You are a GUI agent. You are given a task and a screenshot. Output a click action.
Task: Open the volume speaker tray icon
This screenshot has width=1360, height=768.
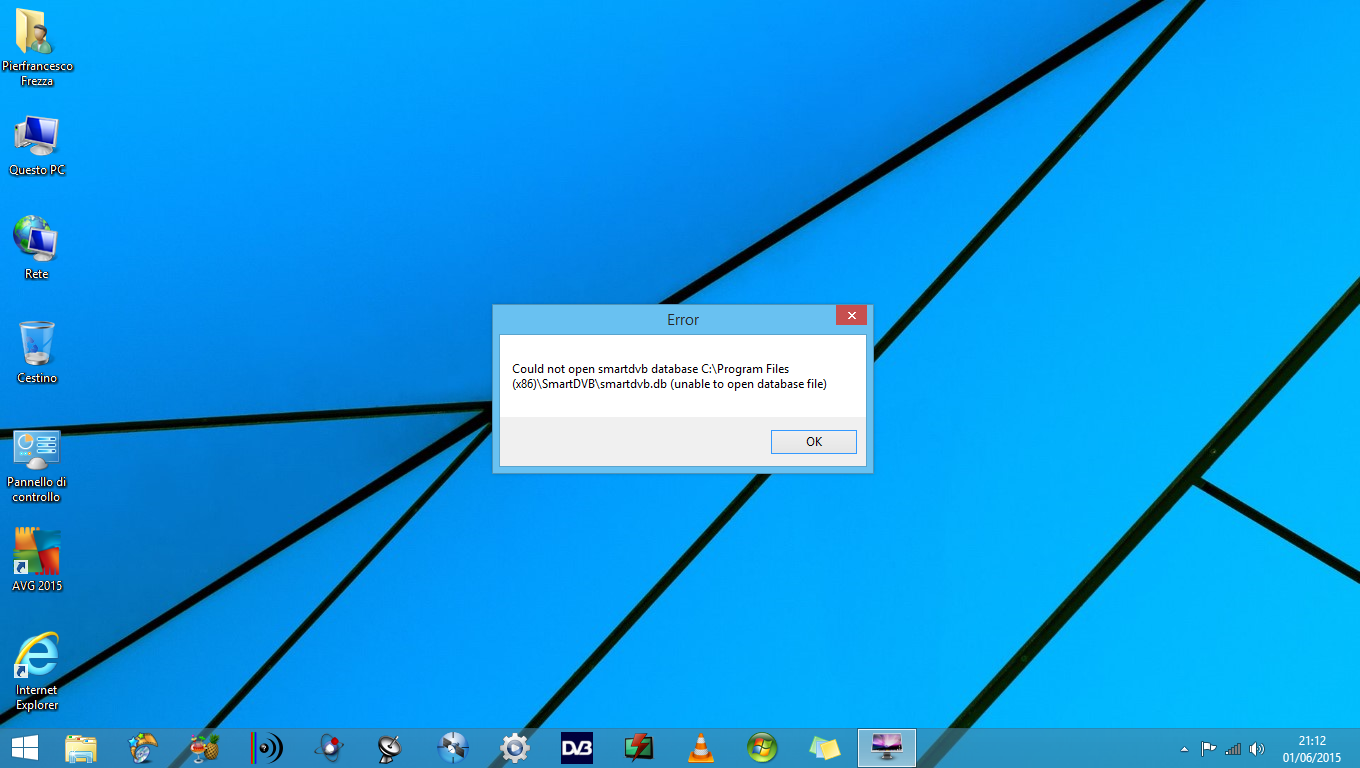tap(1257, 749)
